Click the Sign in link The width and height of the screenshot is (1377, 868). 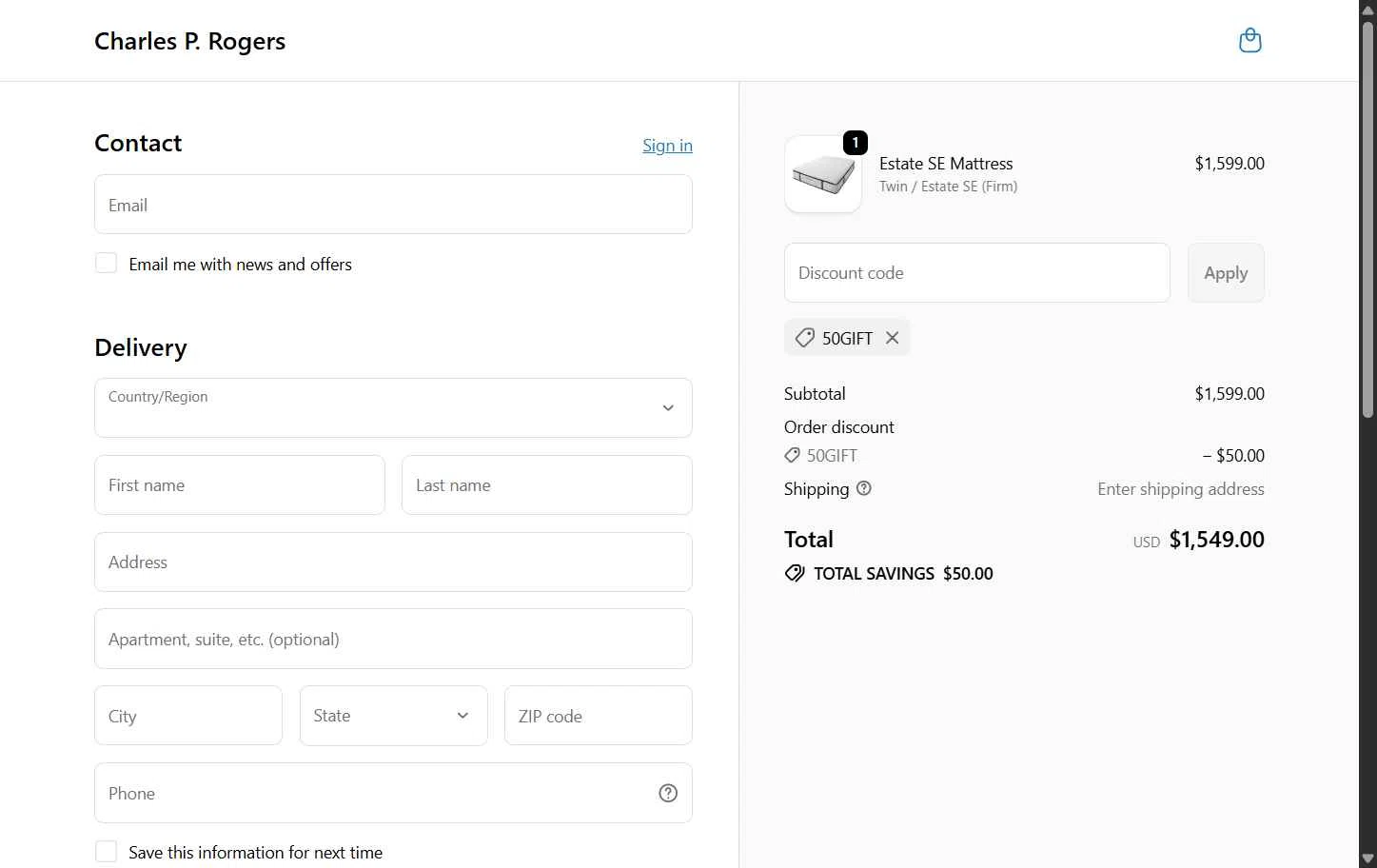tap(667, 146)
